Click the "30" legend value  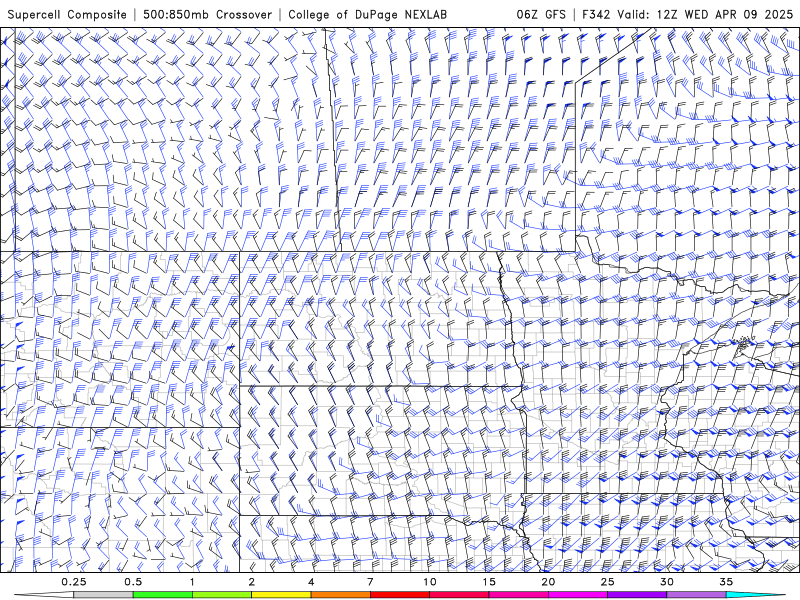(666, 582)
